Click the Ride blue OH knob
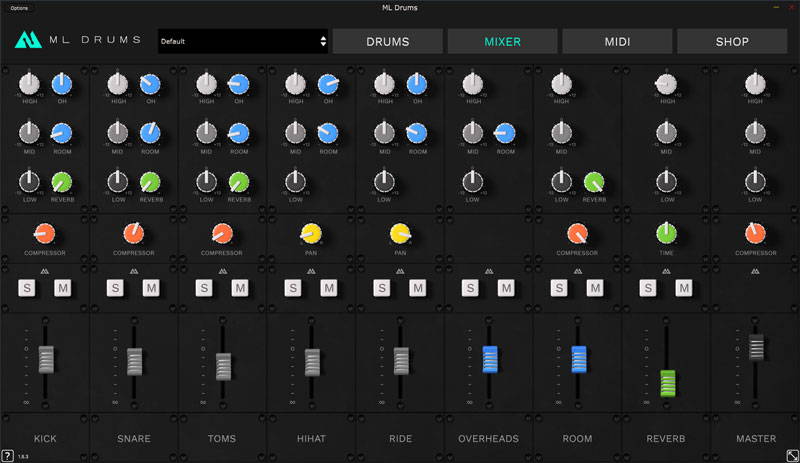Screen dimensions: 800x463 [x=417, y=84]
